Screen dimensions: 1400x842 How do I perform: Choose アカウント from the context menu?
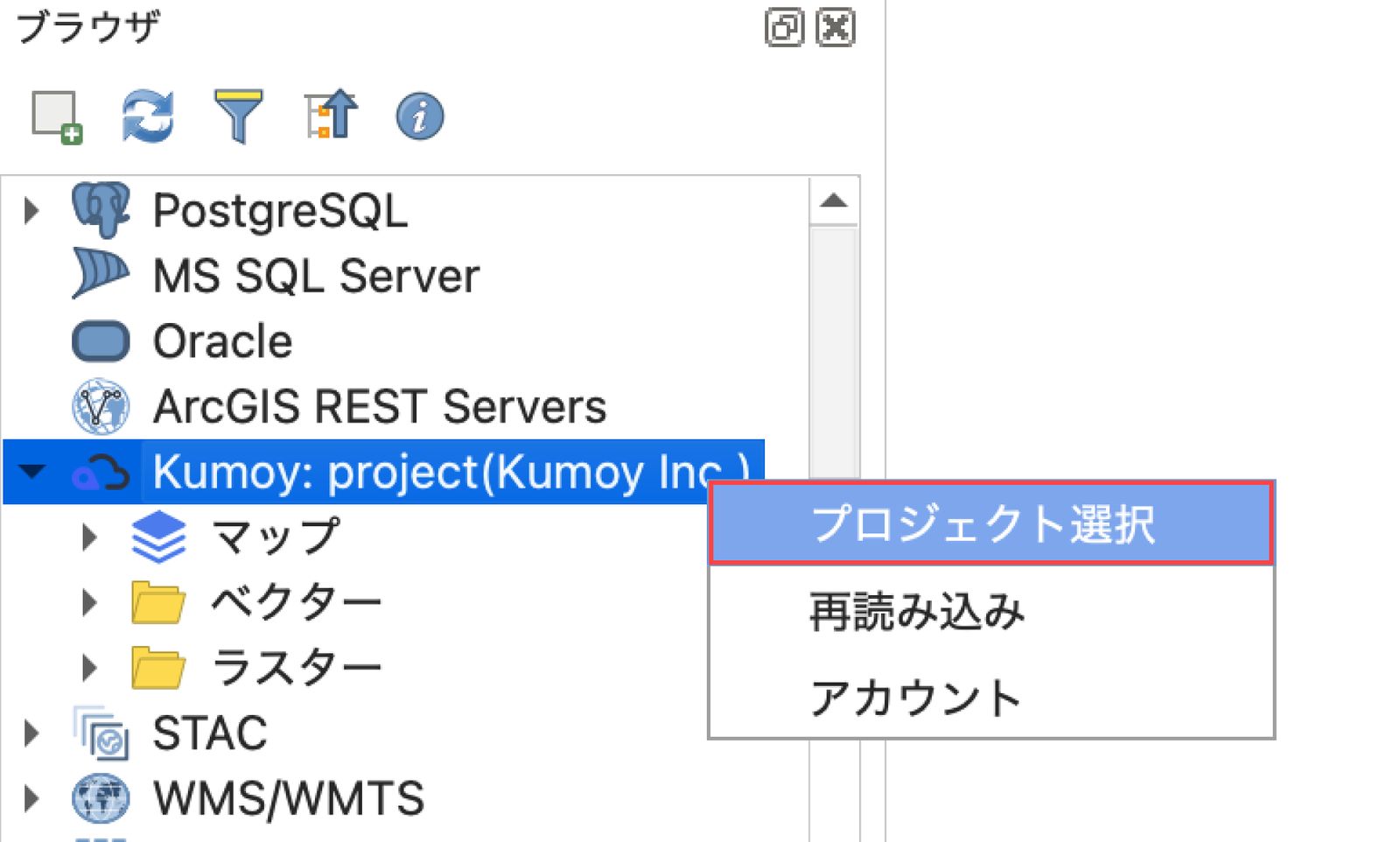tap(990, 698)
